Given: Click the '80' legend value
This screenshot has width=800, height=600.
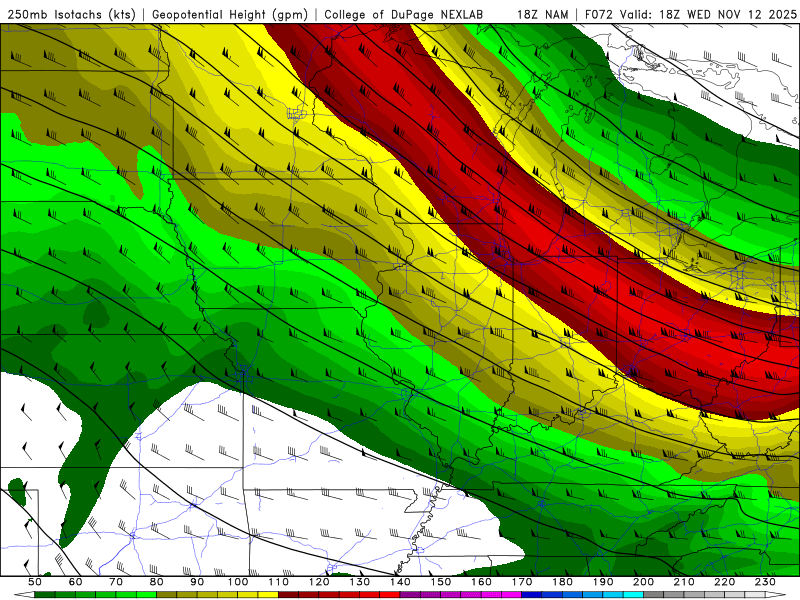Looking at the screenshot, I should point(157,582).
